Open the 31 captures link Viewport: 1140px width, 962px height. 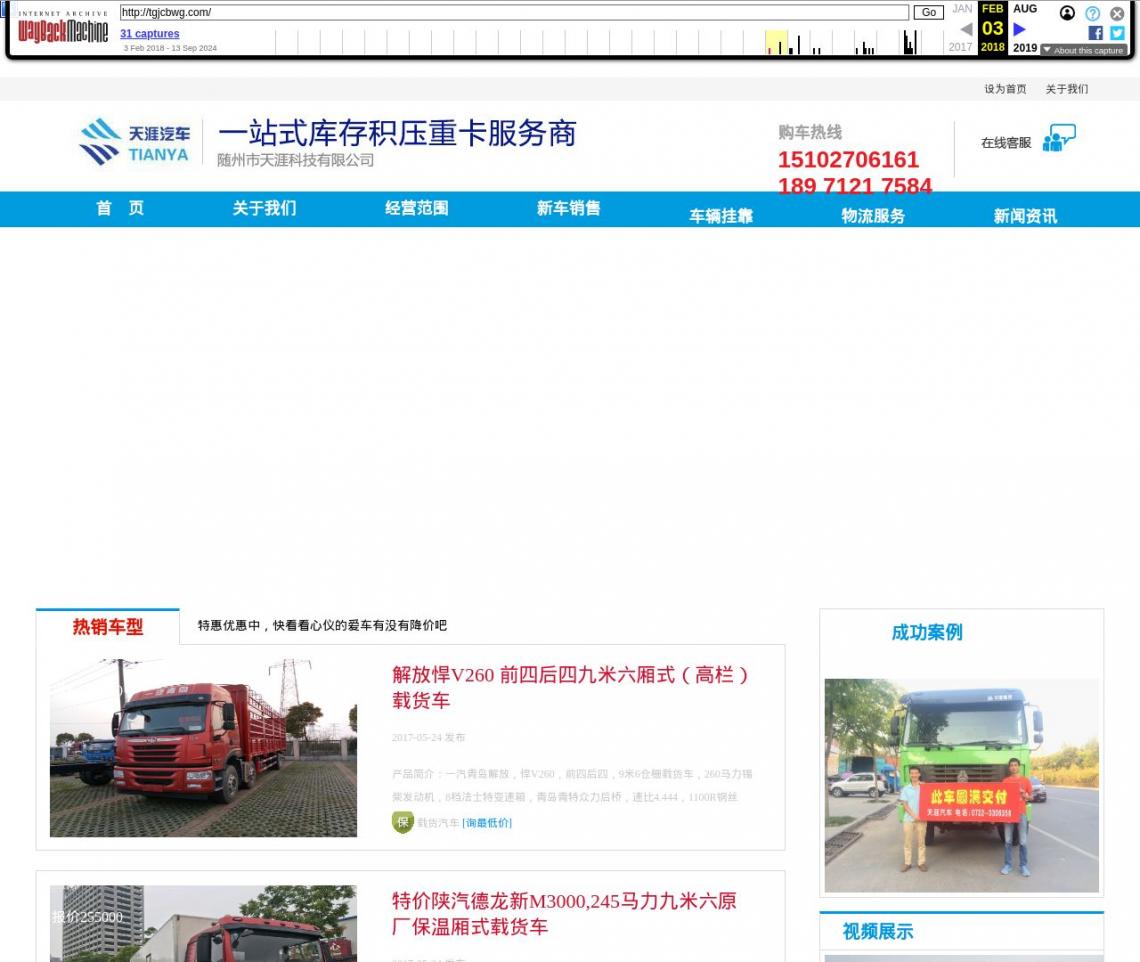(x=150, y=34)
